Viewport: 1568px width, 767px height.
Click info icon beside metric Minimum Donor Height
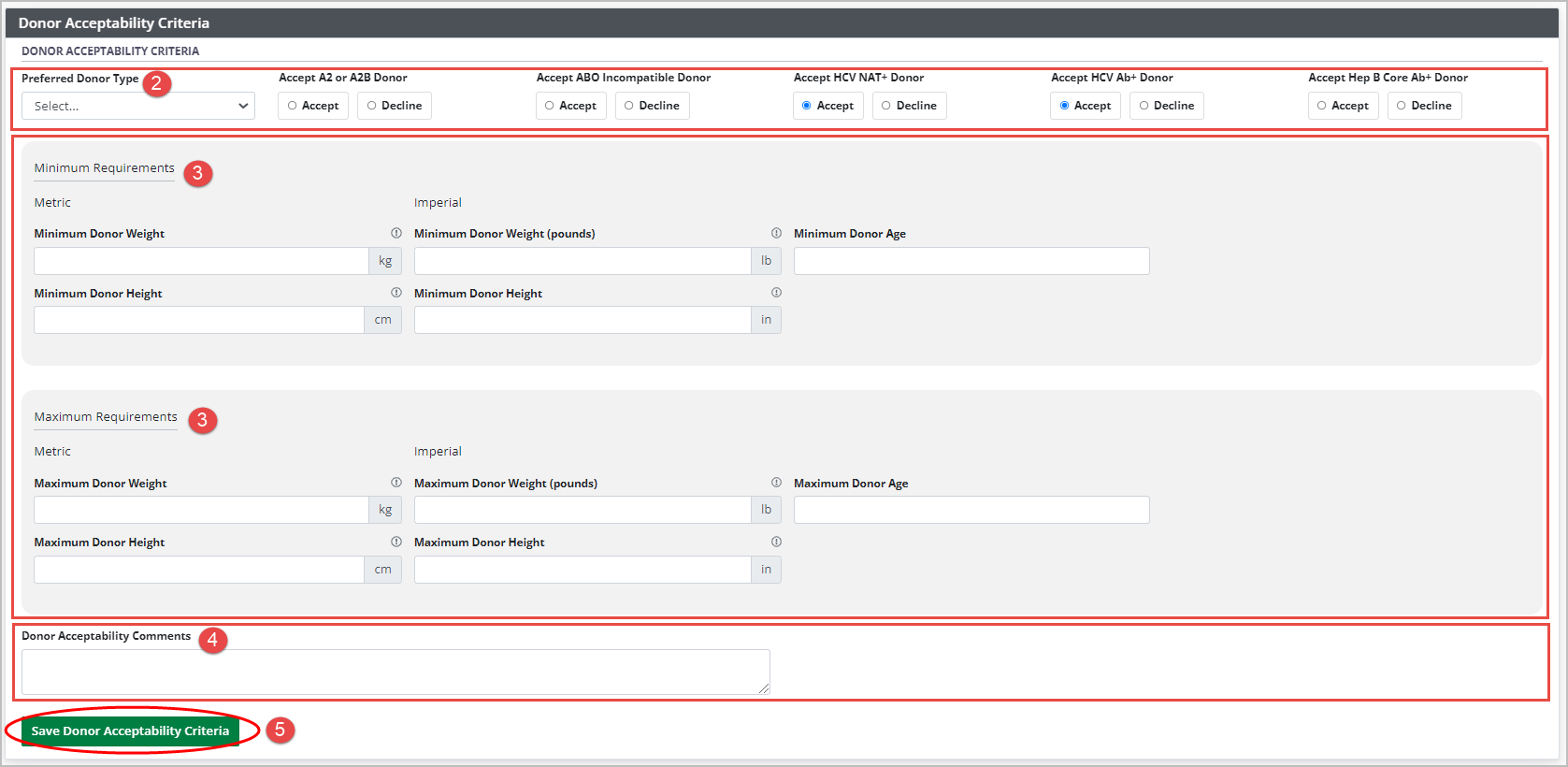[x=396, y=293]
